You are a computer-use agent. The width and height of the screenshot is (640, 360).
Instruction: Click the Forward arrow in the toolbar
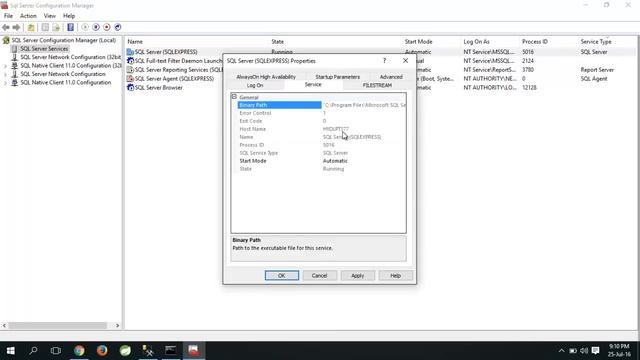16,27
